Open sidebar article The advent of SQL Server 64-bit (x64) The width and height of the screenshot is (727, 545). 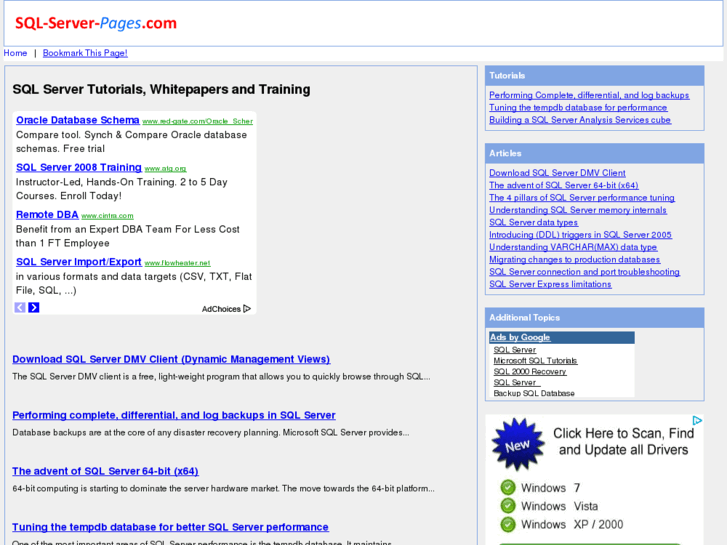(x=564, y=185)
